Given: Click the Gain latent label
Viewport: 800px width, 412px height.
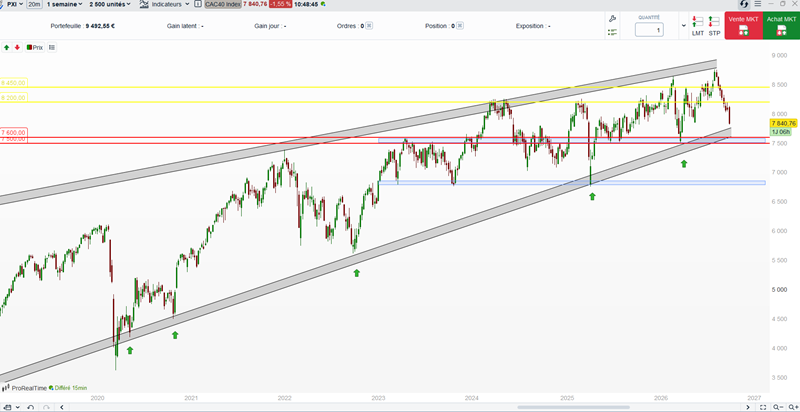Looking at the screenshot, I should (183, 25).
